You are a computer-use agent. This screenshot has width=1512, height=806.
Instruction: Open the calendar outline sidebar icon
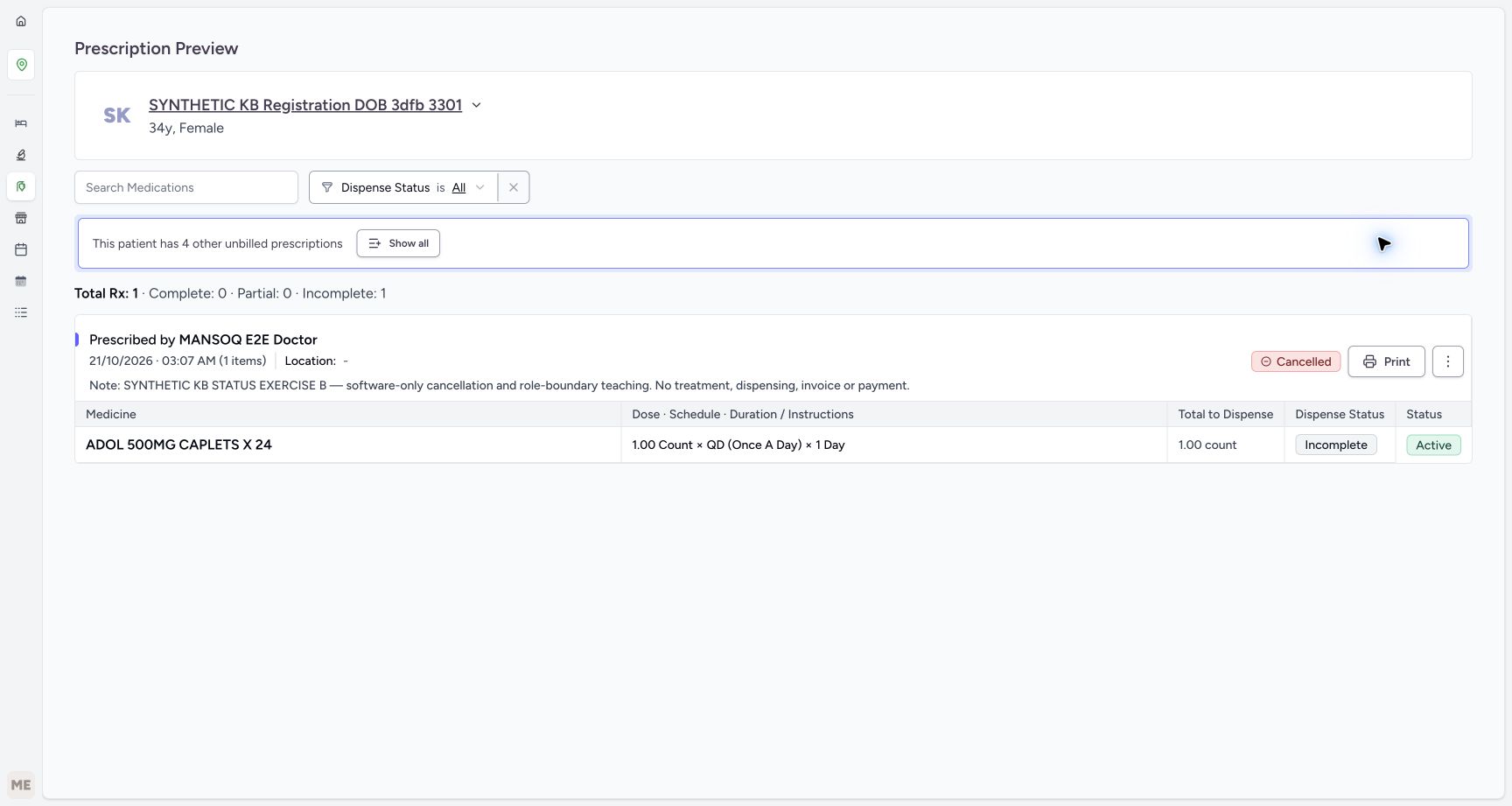(21, 249)
